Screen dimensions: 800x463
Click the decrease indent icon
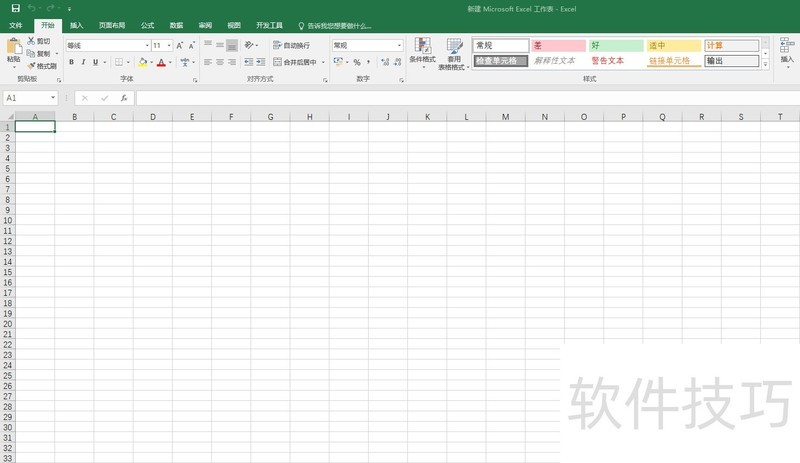248,62
